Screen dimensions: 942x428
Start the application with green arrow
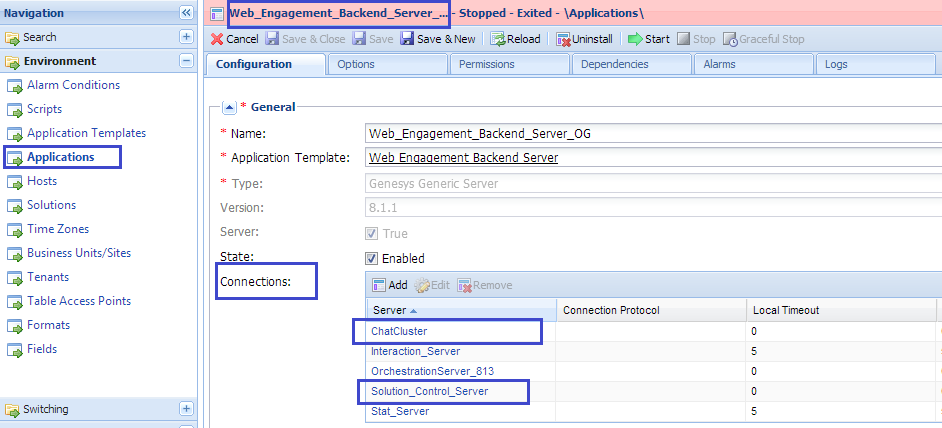pyautogui.click(x=634, y=39)
